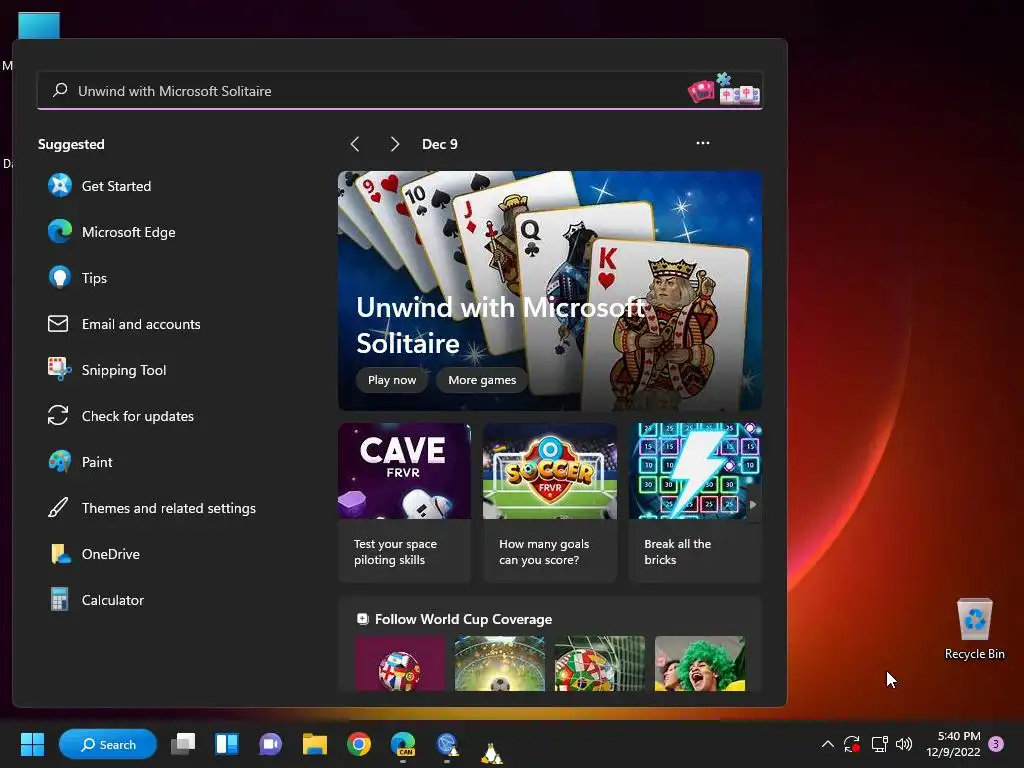Launch the Snipping Tool icon
This screenshot has width=1024, height=768.
coord(59,370)
